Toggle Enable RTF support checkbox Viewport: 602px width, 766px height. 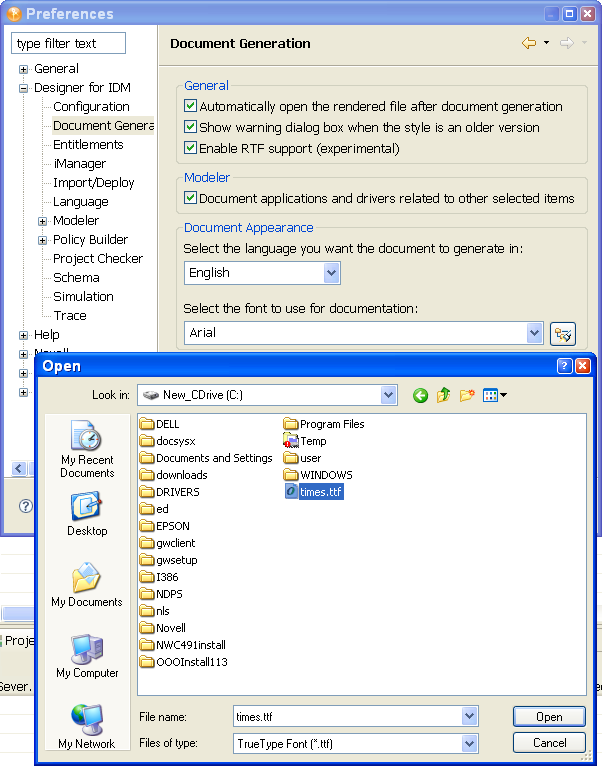click(190, 148)
